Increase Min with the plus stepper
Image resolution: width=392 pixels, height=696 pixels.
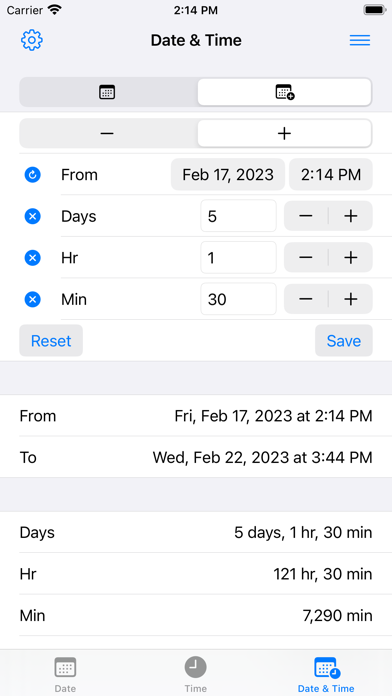(x=351, y=299)
